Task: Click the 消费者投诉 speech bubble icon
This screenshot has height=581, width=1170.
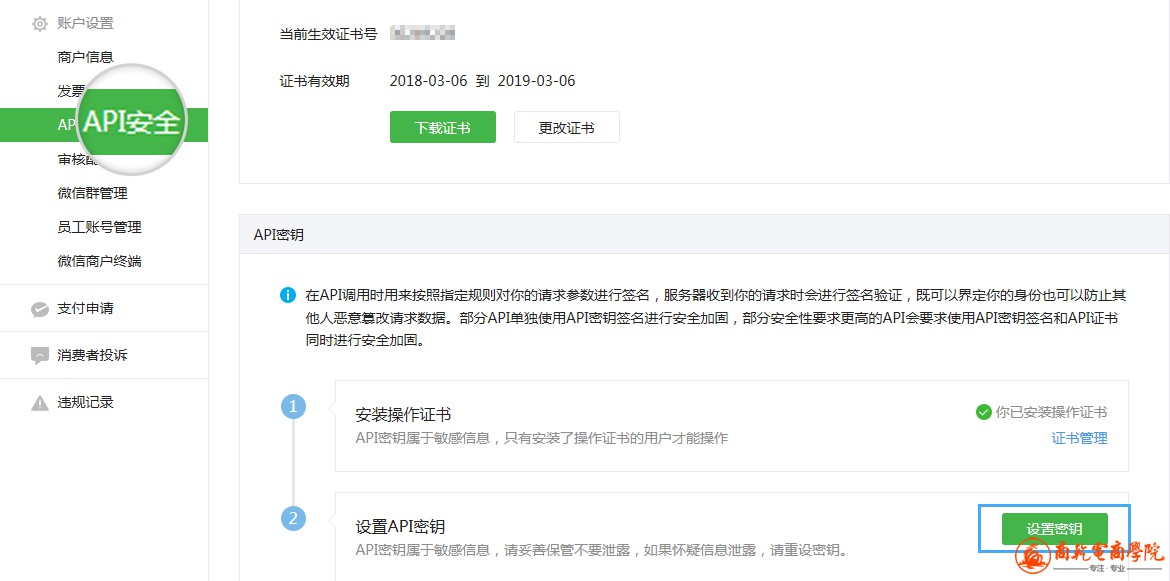Action: point(40,356)
